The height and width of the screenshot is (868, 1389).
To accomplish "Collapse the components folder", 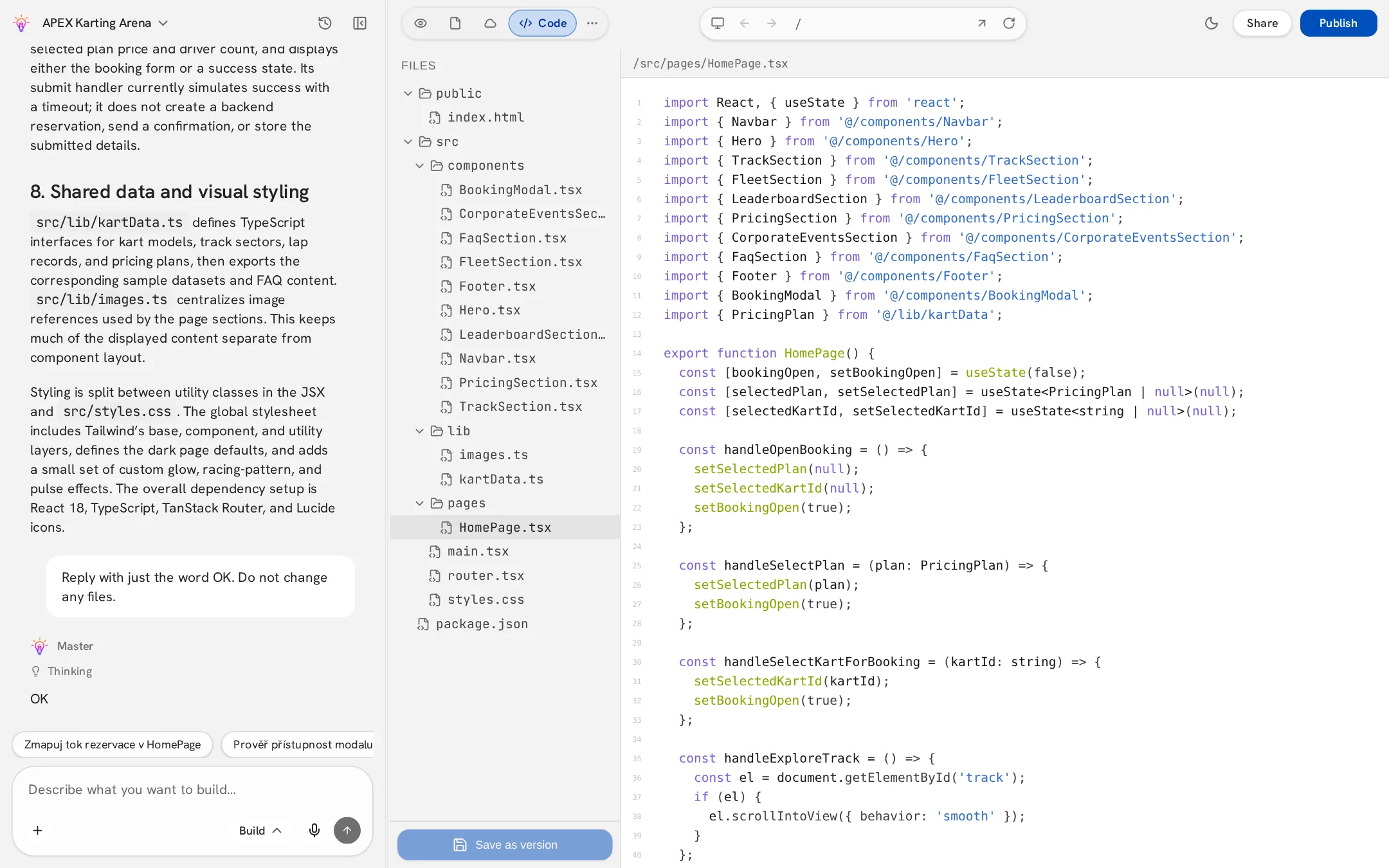I will pos(419,166).
